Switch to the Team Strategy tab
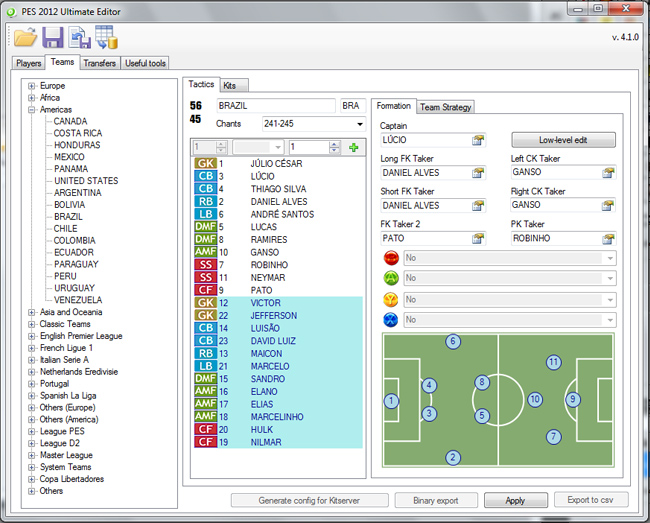Viewport: 650px width, 523px height. click(x=446, y=107)
